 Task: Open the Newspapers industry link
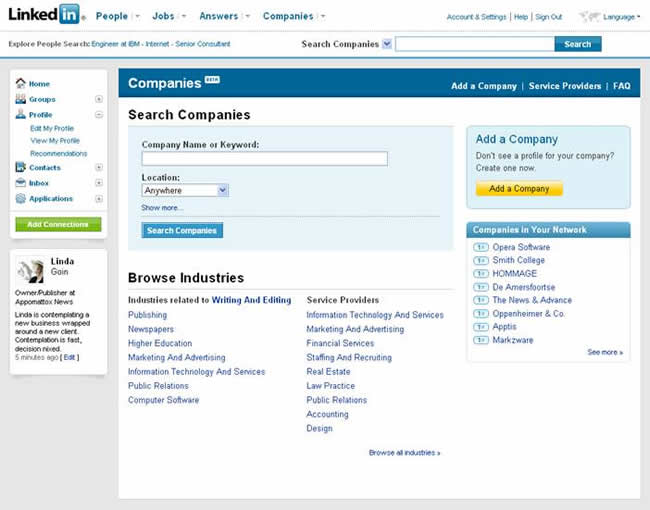pyautogui.click(x=151, y=329)
